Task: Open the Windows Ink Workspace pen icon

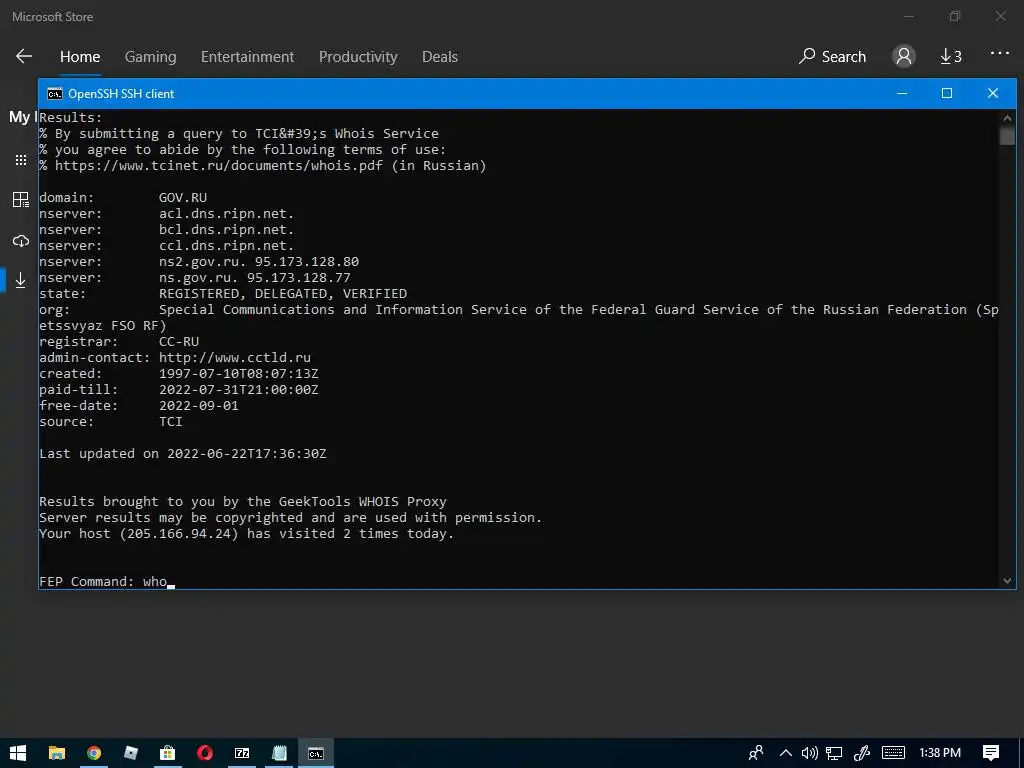Action: 862,753
